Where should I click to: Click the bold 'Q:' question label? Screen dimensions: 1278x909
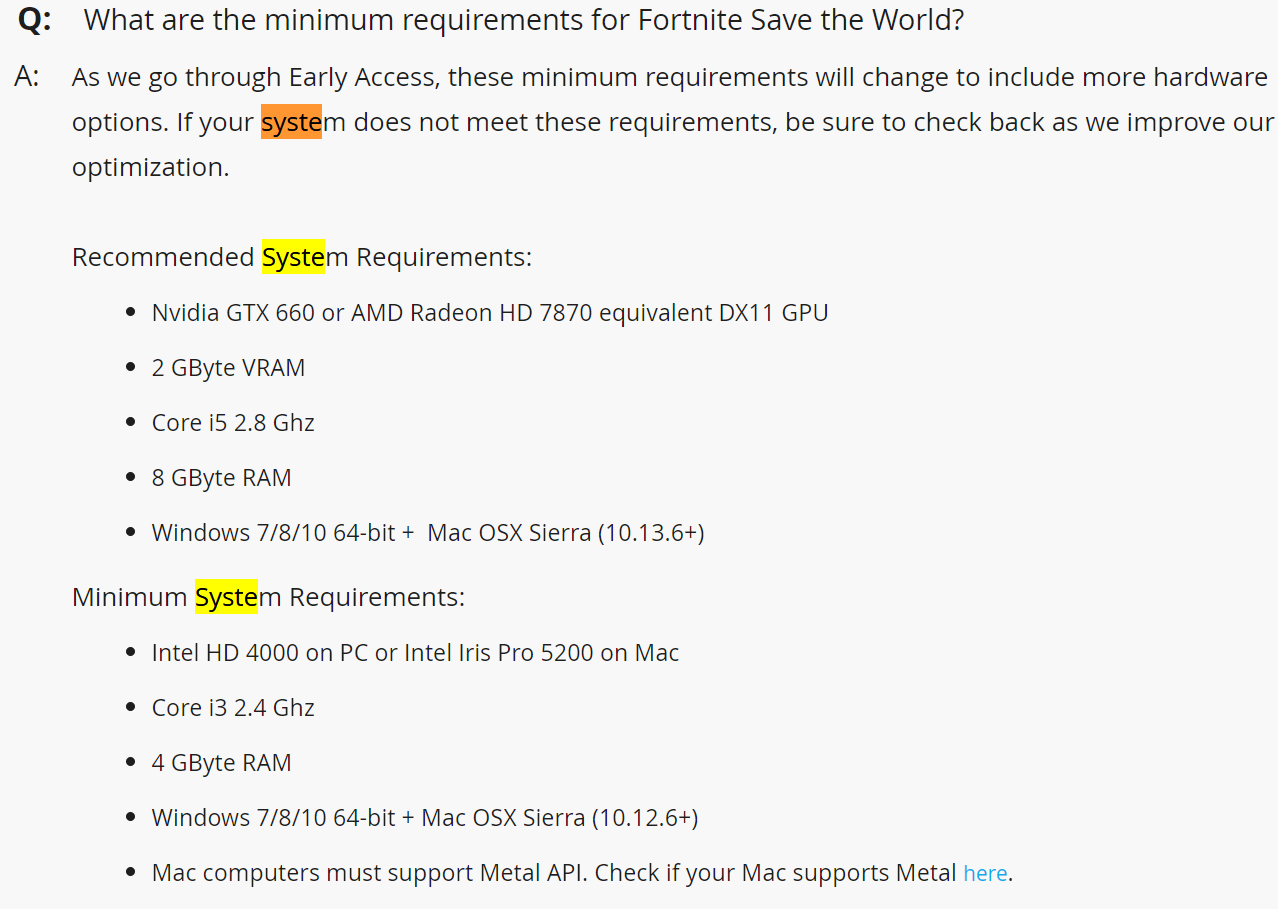pyautogui.click(x=34, y=19)
